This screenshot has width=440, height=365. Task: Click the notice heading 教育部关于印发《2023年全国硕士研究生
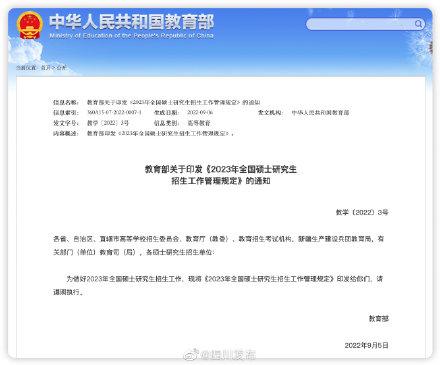click(x=220, y=169)
